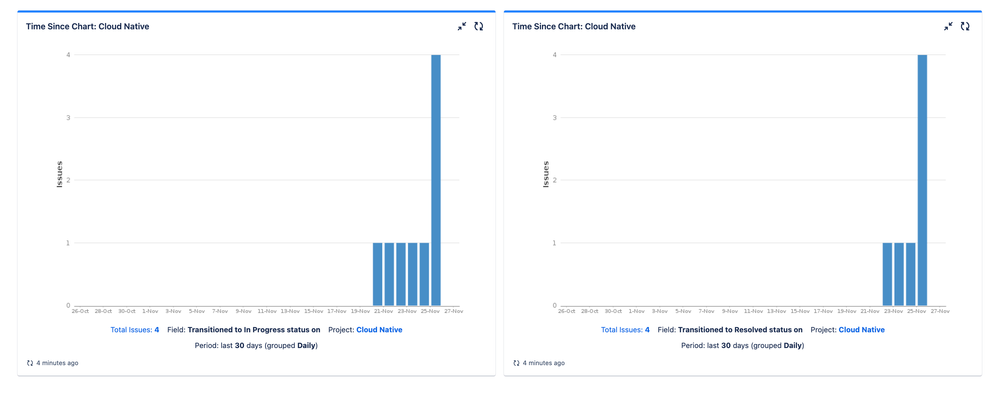Refresh the In Progress Time Since Chart gadget
998x399 pixels.
479,26
